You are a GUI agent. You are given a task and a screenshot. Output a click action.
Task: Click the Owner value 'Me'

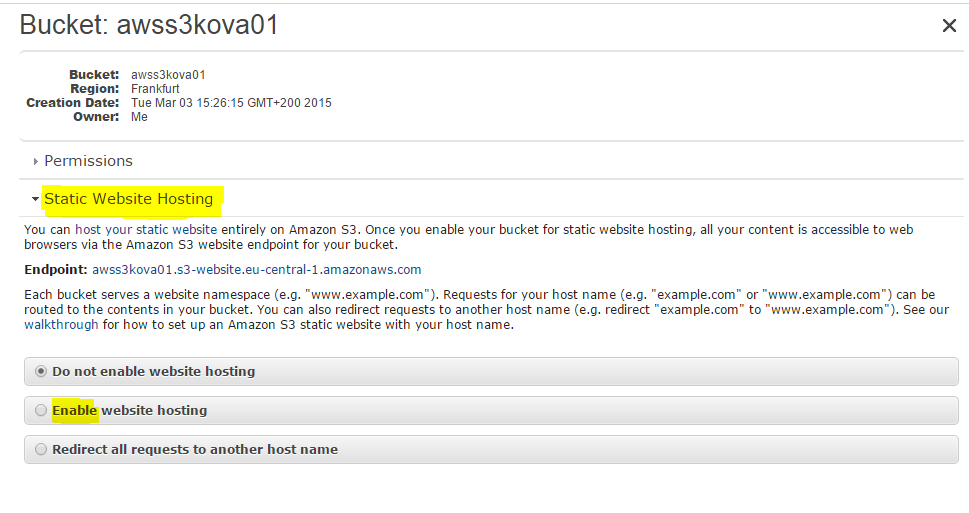pos(139,117)
